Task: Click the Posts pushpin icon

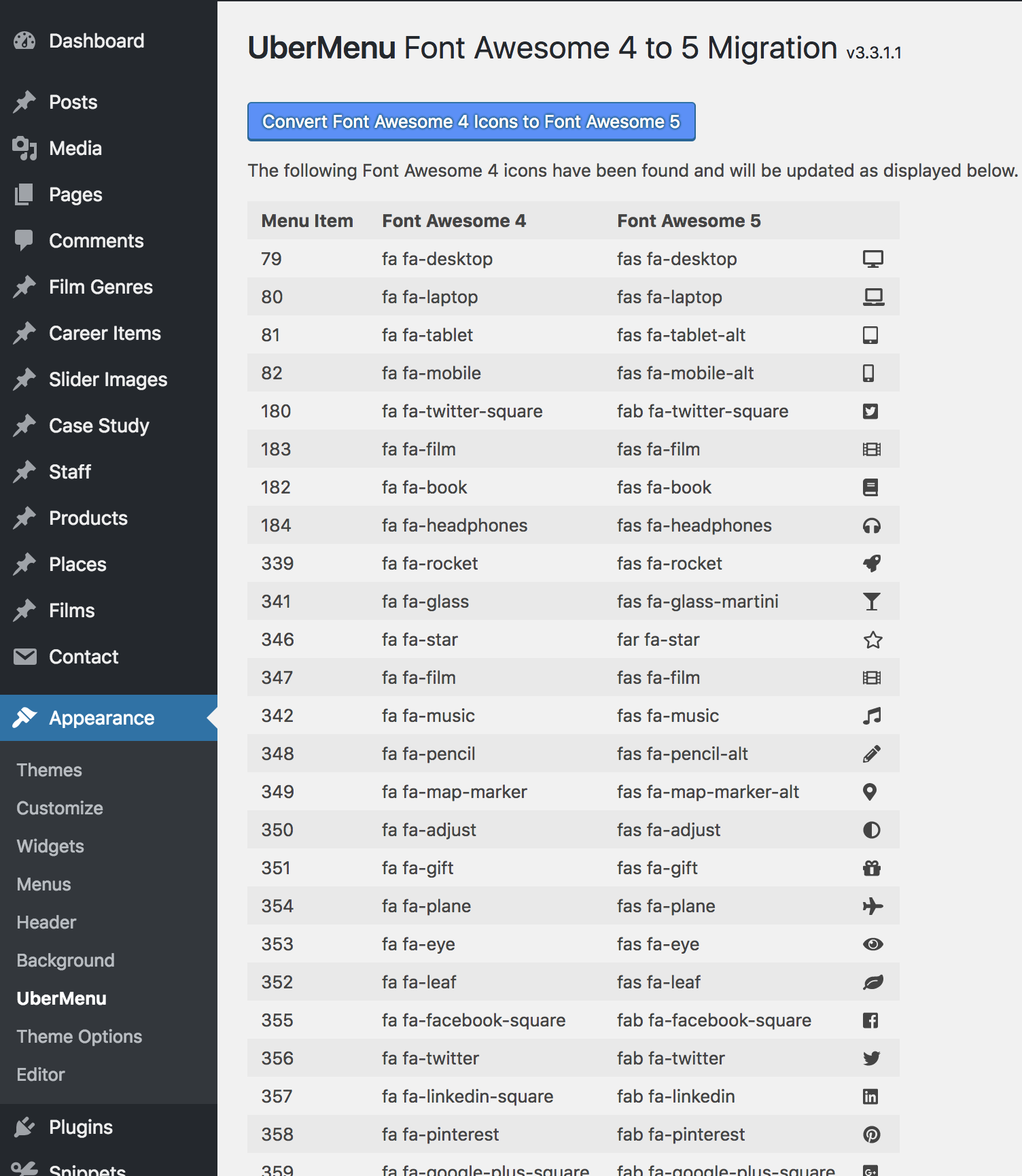Action: tap(24, 102)
